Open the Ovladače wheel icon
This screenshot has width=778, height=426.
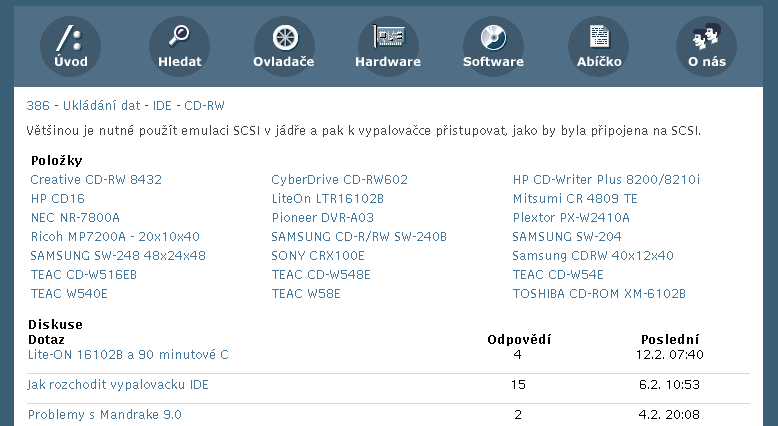click(x=284, y=46)
